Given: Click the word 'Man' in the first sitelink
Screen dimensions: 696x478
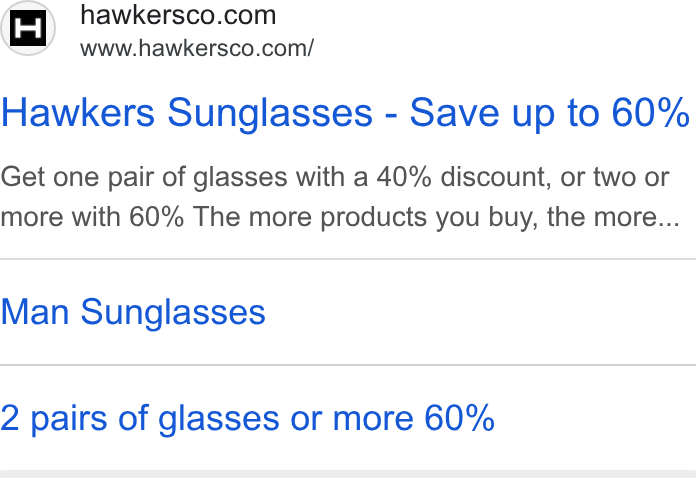Looking at the screenshot, I should click(35, 312).
